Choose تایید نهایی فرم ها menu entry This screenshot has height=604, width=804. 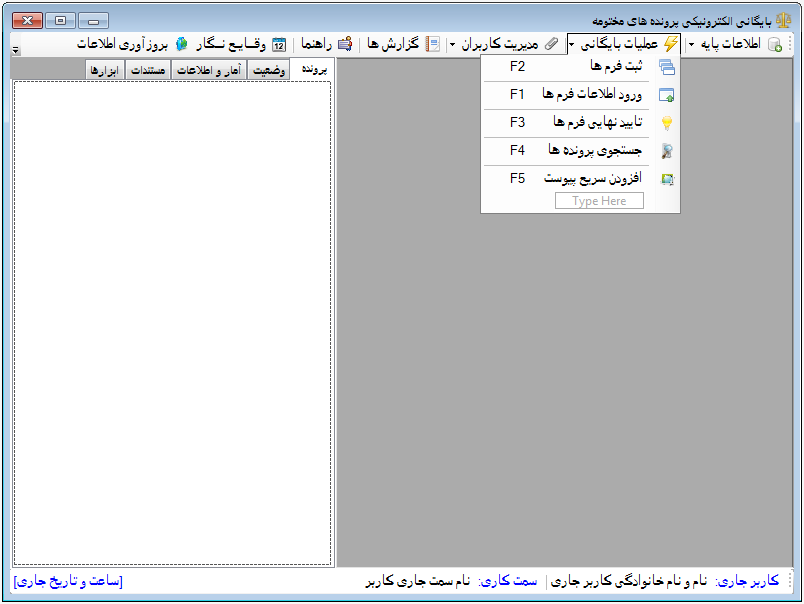point(597,122)
